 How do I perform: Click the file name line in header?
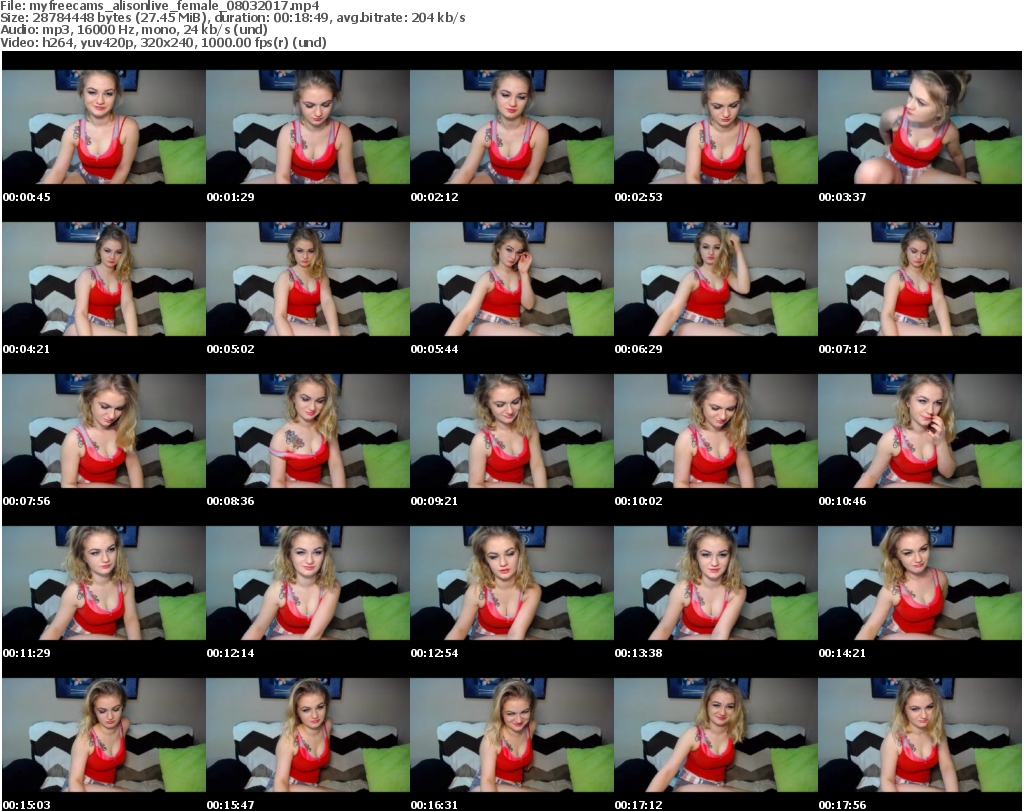click(160, 6)
